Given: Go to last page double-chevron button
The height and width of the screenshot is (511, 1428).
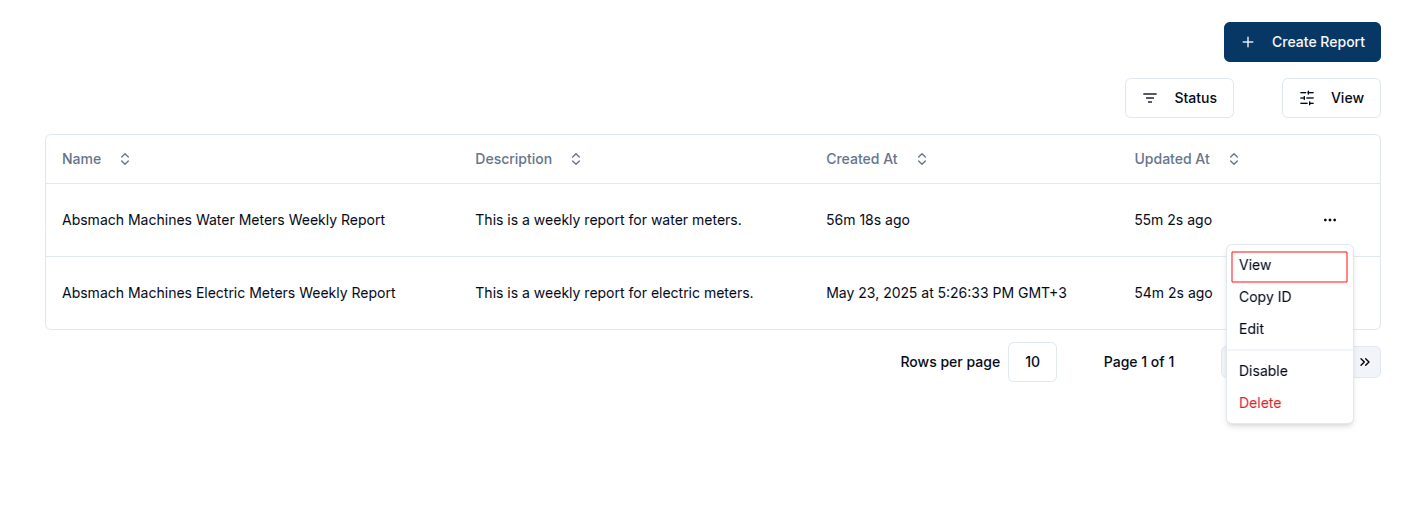Looking at the screenshot, I should point(1365,362).
